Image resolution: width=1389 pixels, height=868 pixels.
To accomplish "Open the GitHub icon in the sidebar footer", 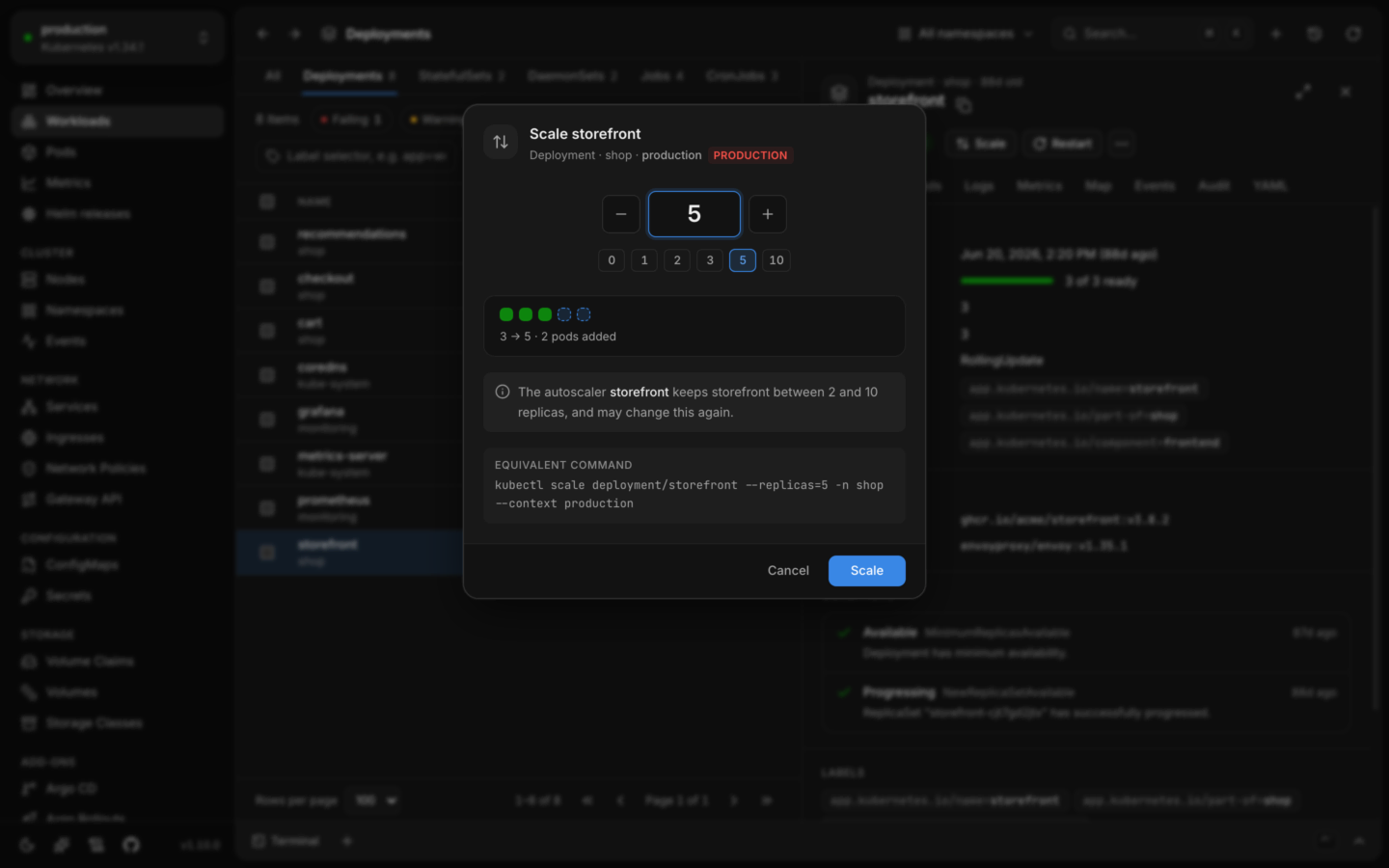I will [131, 845].
